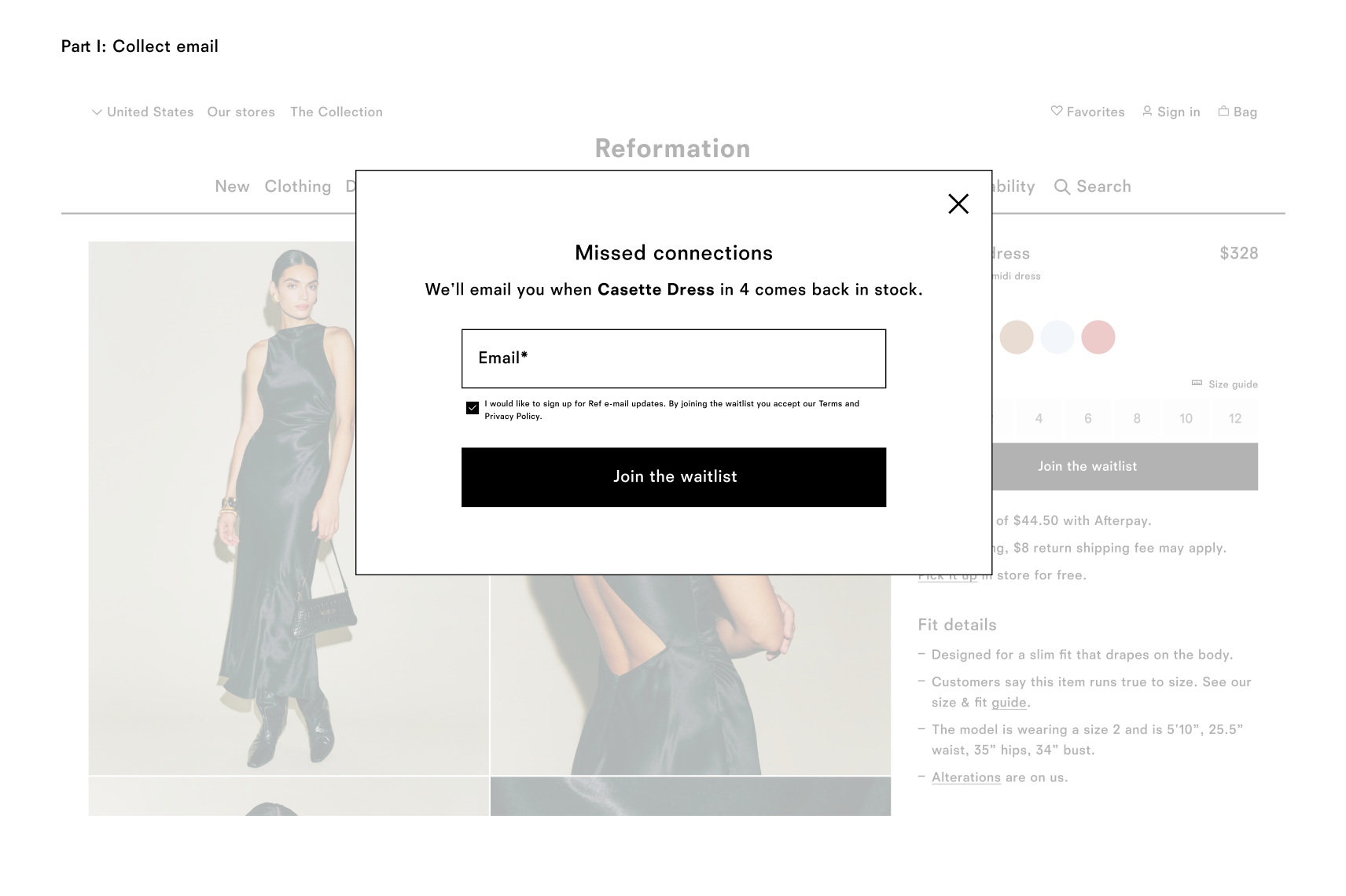This screenshot has height=896, width=1346.
Task: Click the Sign in person icon
Action: click(1147, 111)
